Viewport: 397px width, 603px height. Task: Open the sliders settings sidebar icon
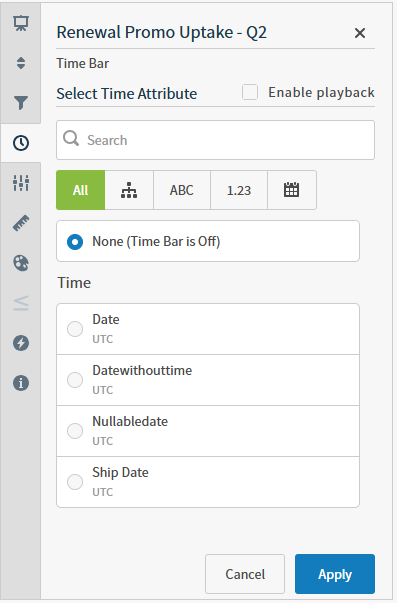pyautogui.click(x=21, y=183)
